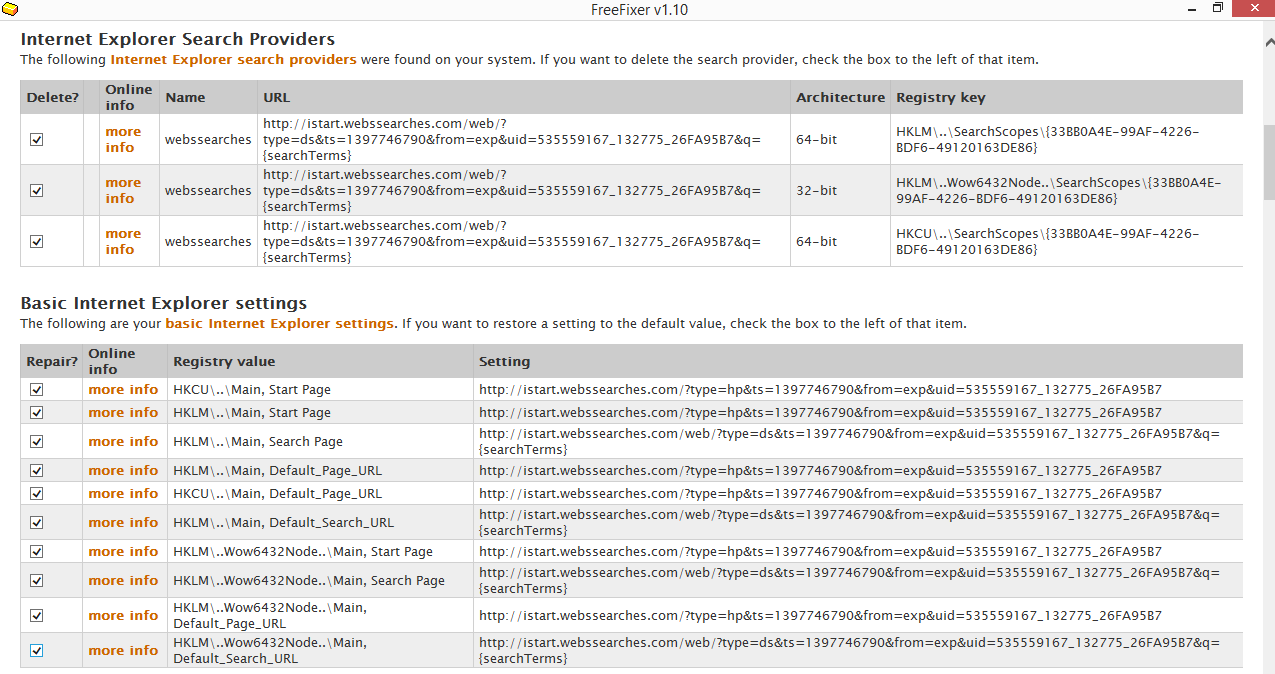This screenshot has height=674, width=1275.
Task: Open more info for HKCU Main, Default_Page_URL
Action: (123, 494)
